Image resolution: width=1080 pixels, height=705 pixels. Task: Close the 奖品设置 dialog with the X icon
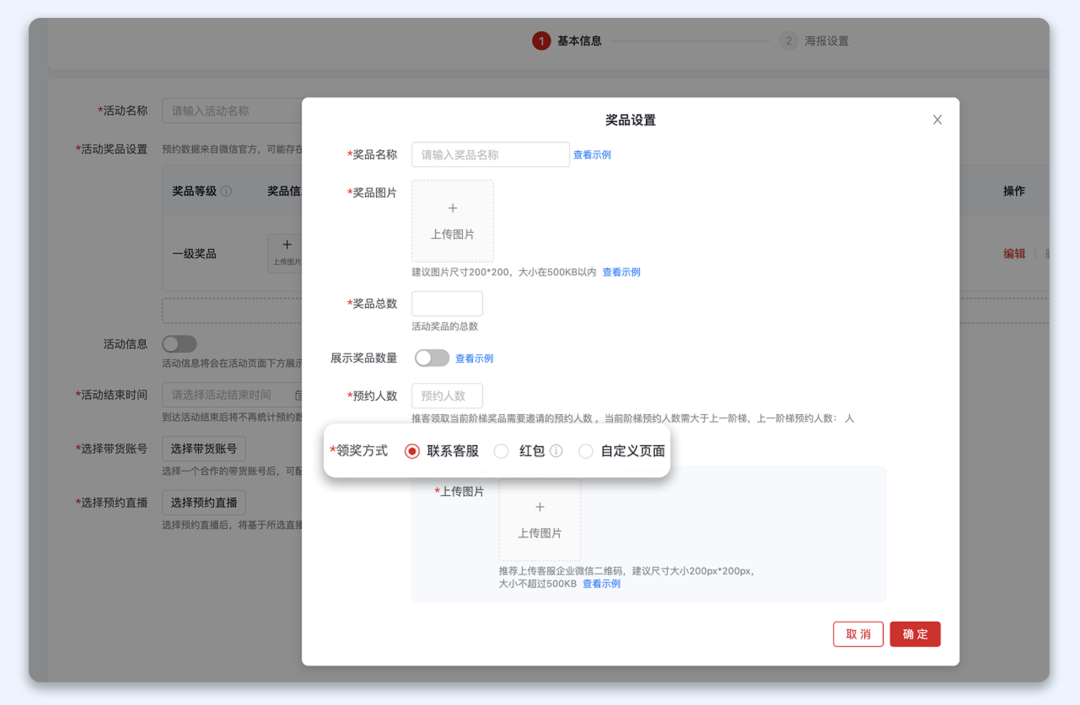[x=937, y=118]
